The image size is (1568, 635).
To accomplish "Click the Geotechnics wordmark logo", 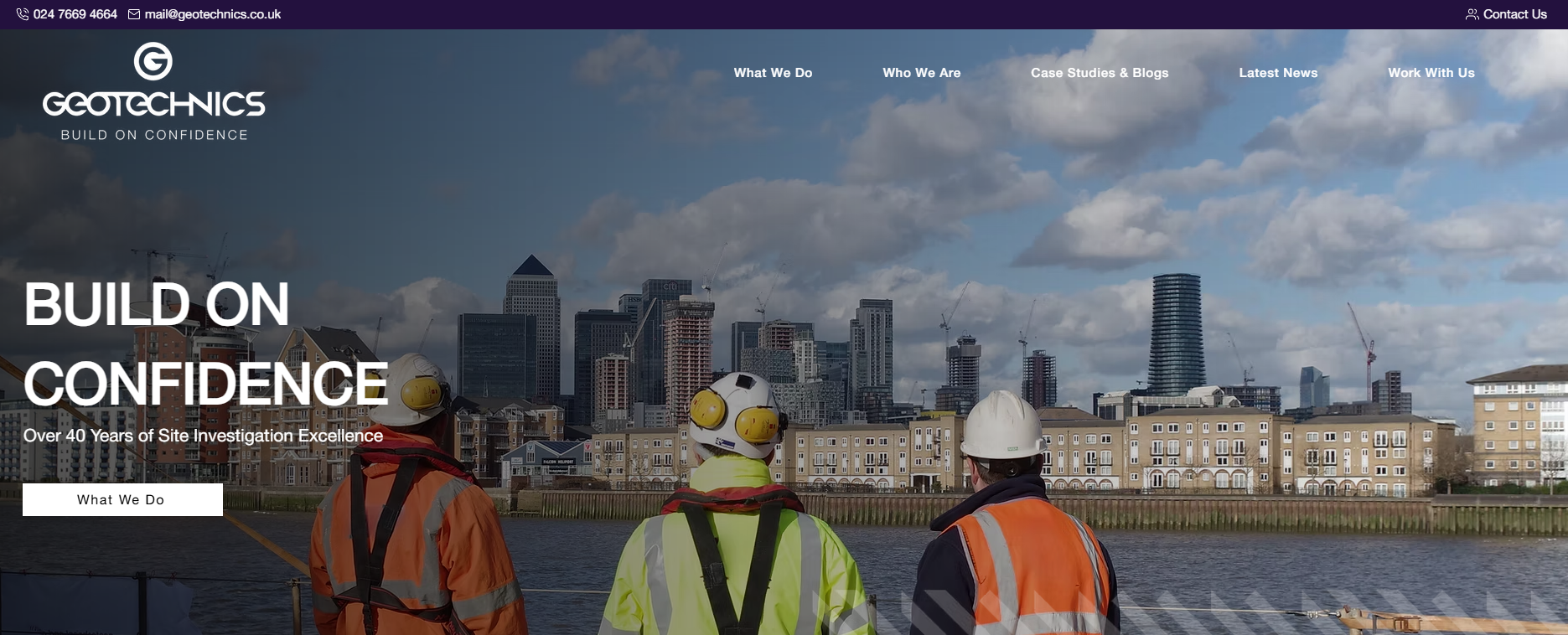I will tap(154, 104).
